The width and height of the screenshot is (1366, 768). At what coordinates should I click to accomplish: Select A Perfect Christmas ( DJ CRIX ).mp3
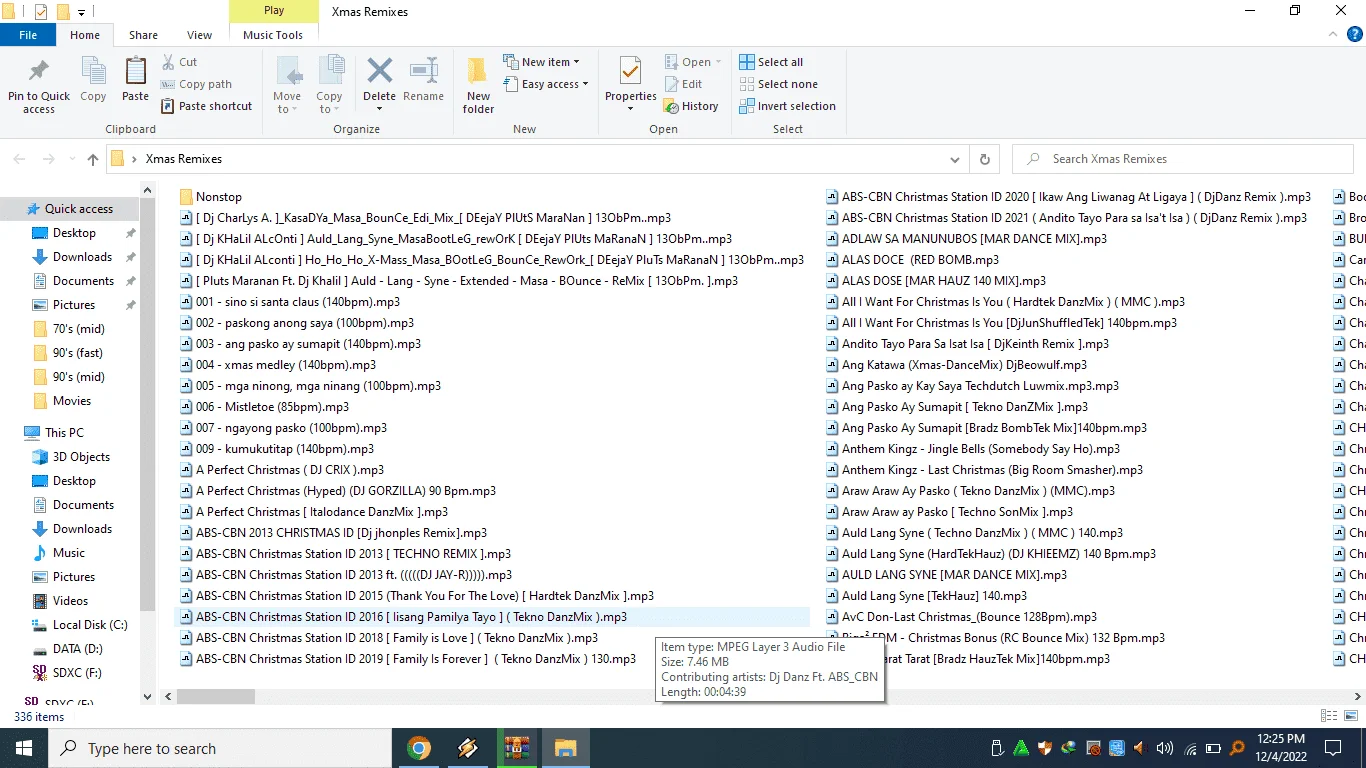[x=282, y=470]
